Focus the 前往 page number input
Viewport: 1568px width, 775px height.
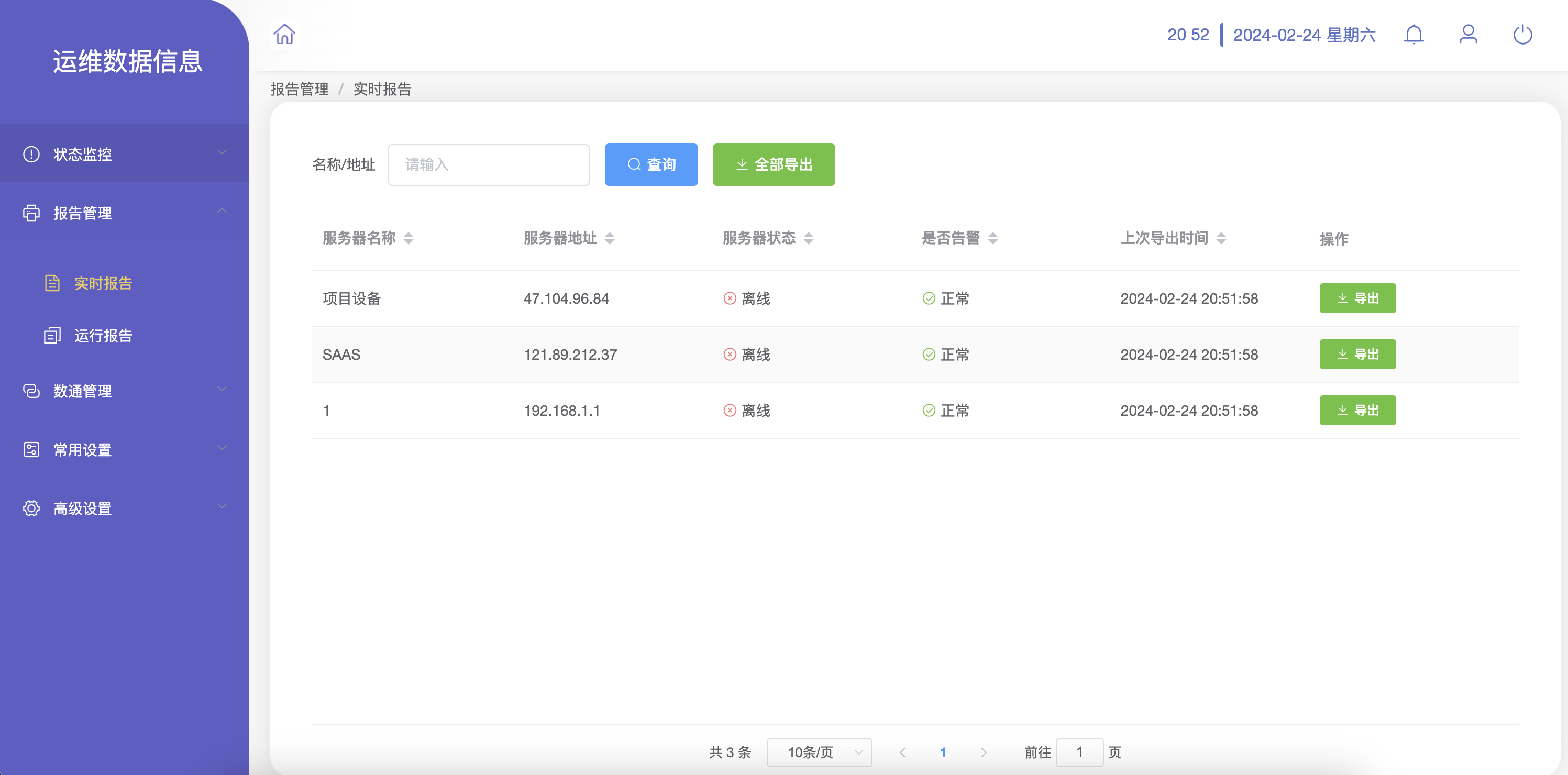[x=1079, y=752]
